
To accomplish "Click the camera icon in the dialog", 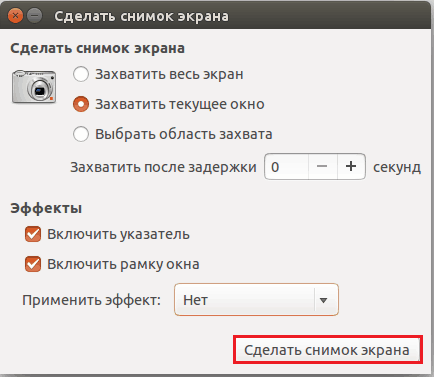I will pyautogui.click(x=34, y=87).
